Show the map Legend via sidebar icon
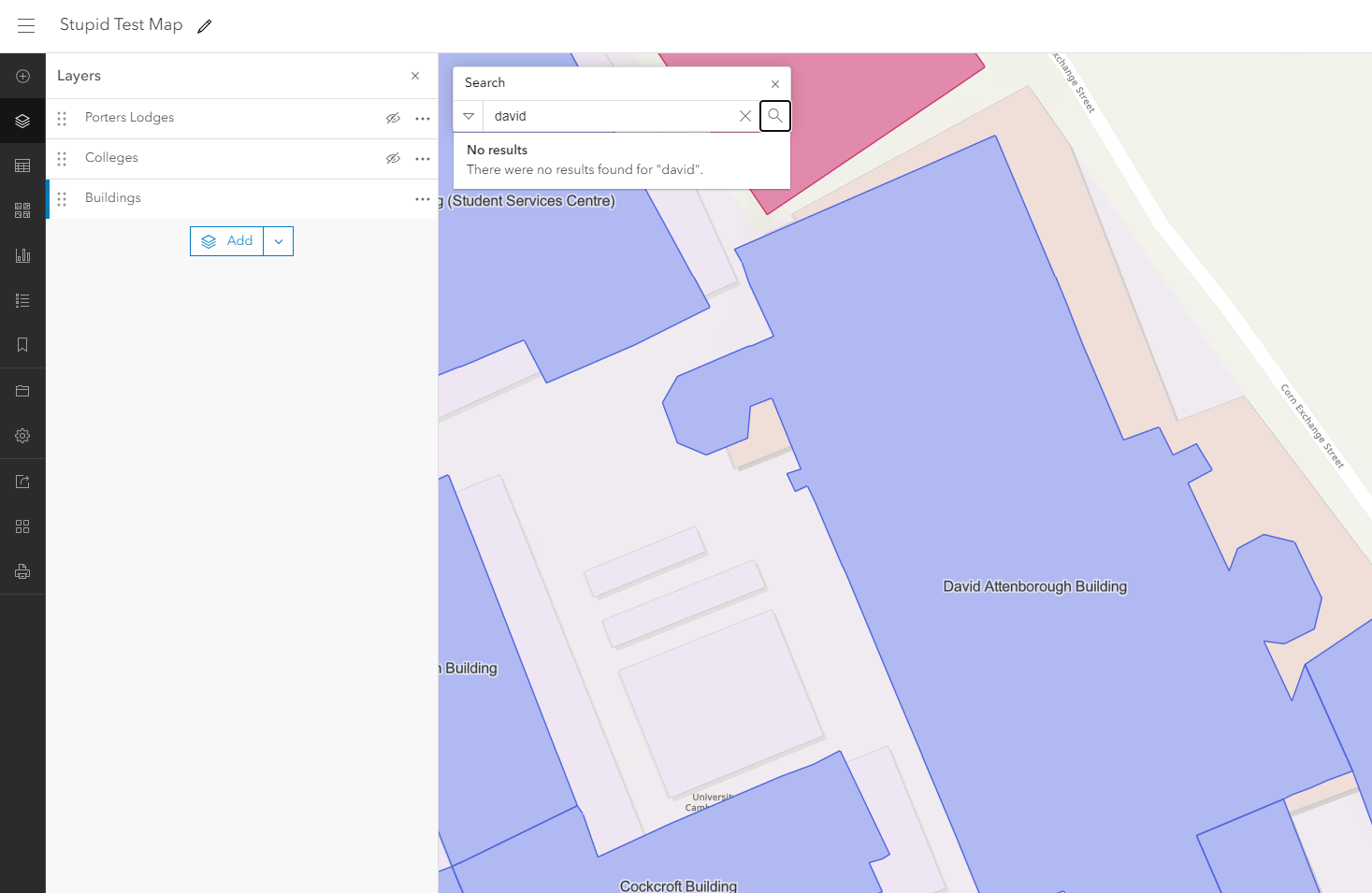This screenshot has height=893, width=1372. (22, 299)
